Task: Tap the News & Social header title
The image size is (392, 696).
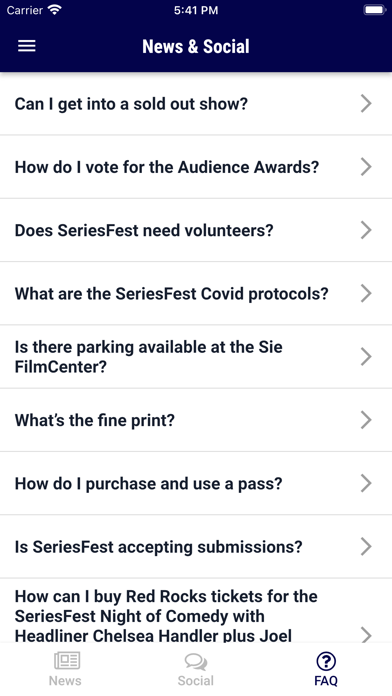Action: click(x=196, y=46)
